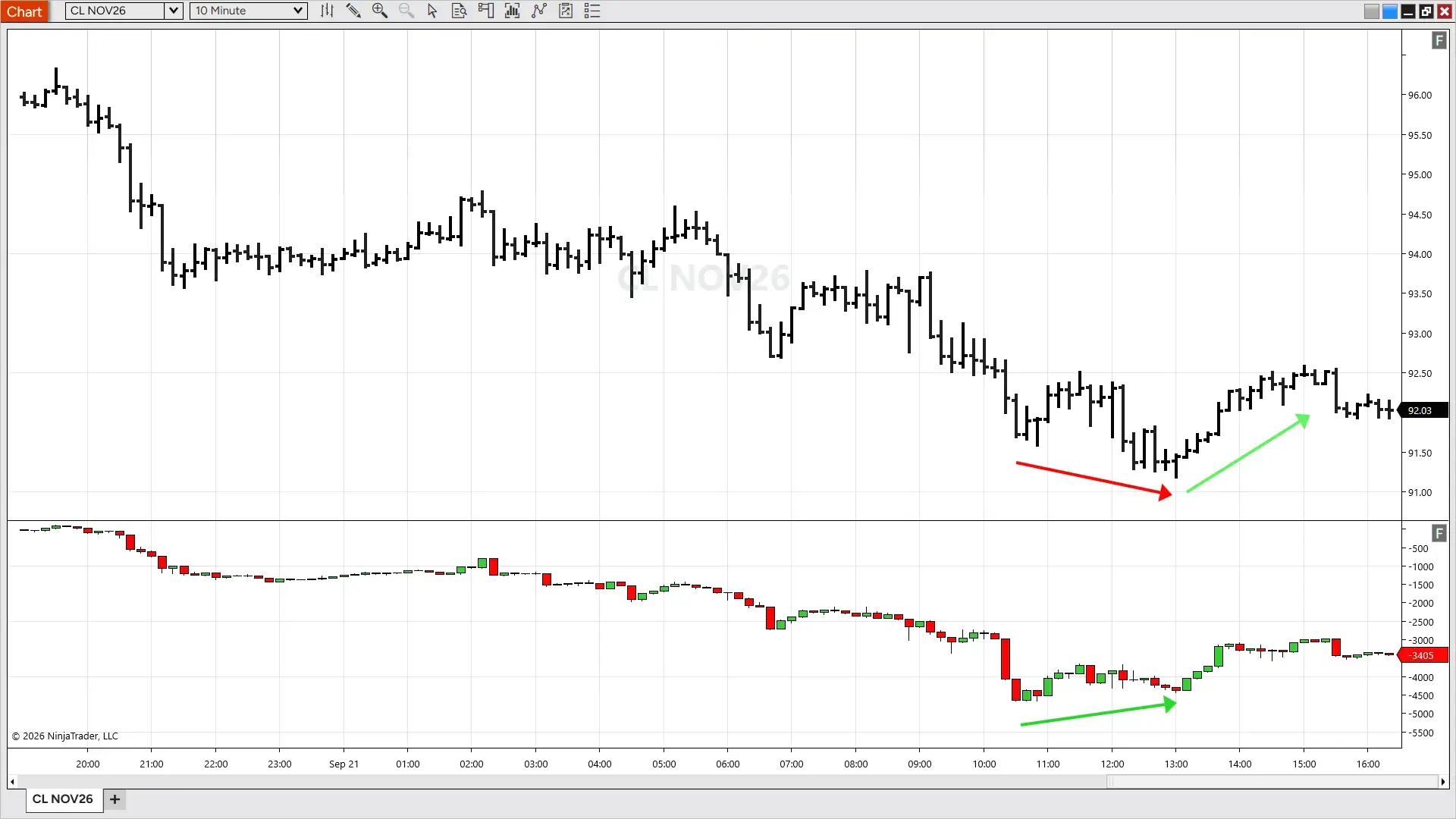Click the 20:00 time axis label

(88, 764)
